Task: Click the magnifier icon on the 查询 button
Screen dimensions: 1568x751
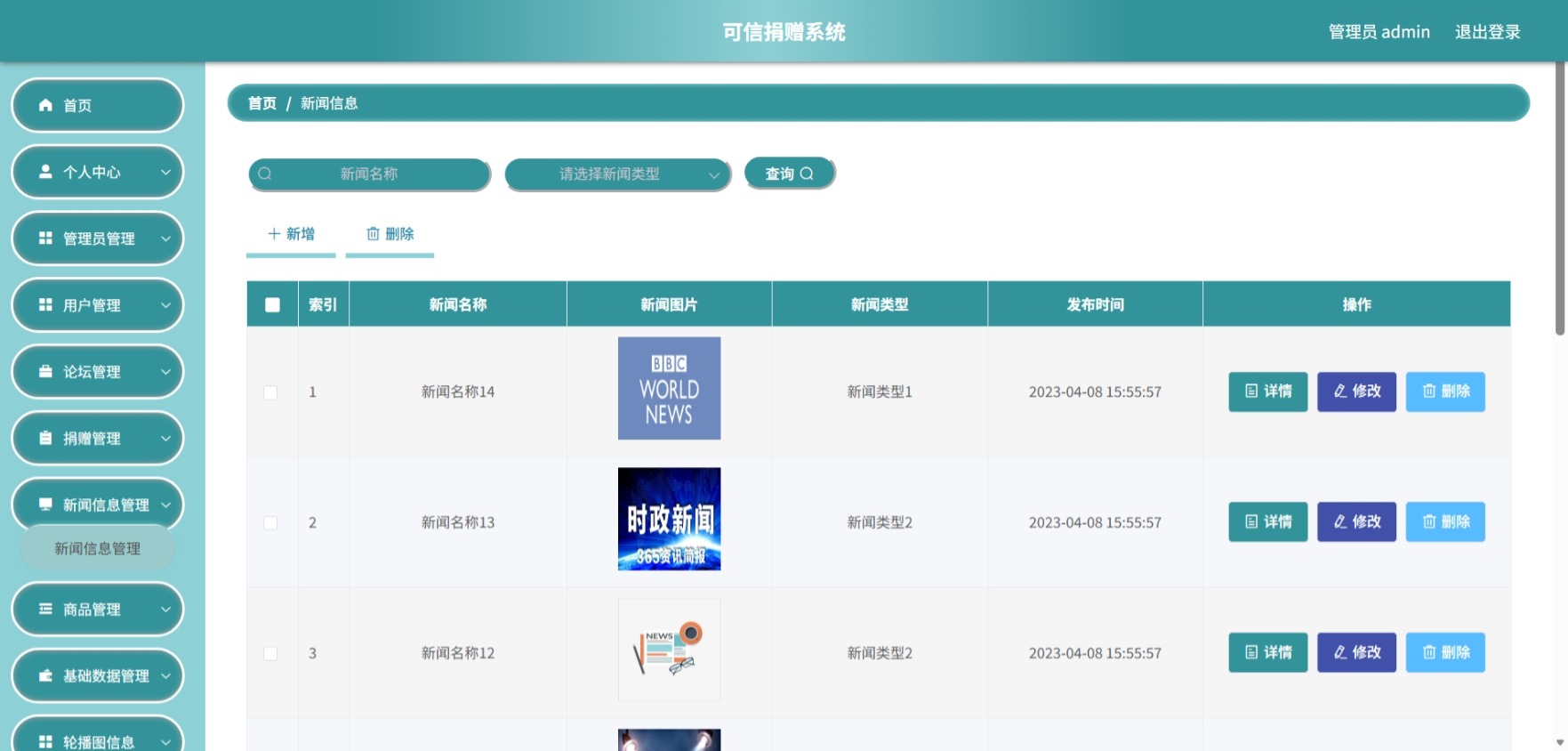Action: tap(807, 174)
